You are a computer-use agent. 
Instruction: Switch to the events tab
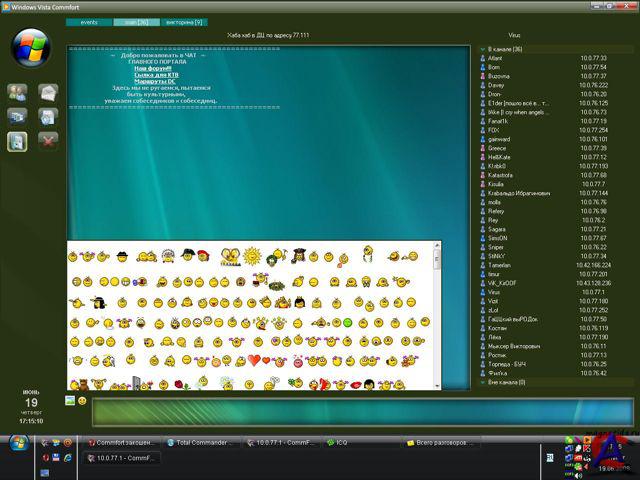[x=89, y=20]
